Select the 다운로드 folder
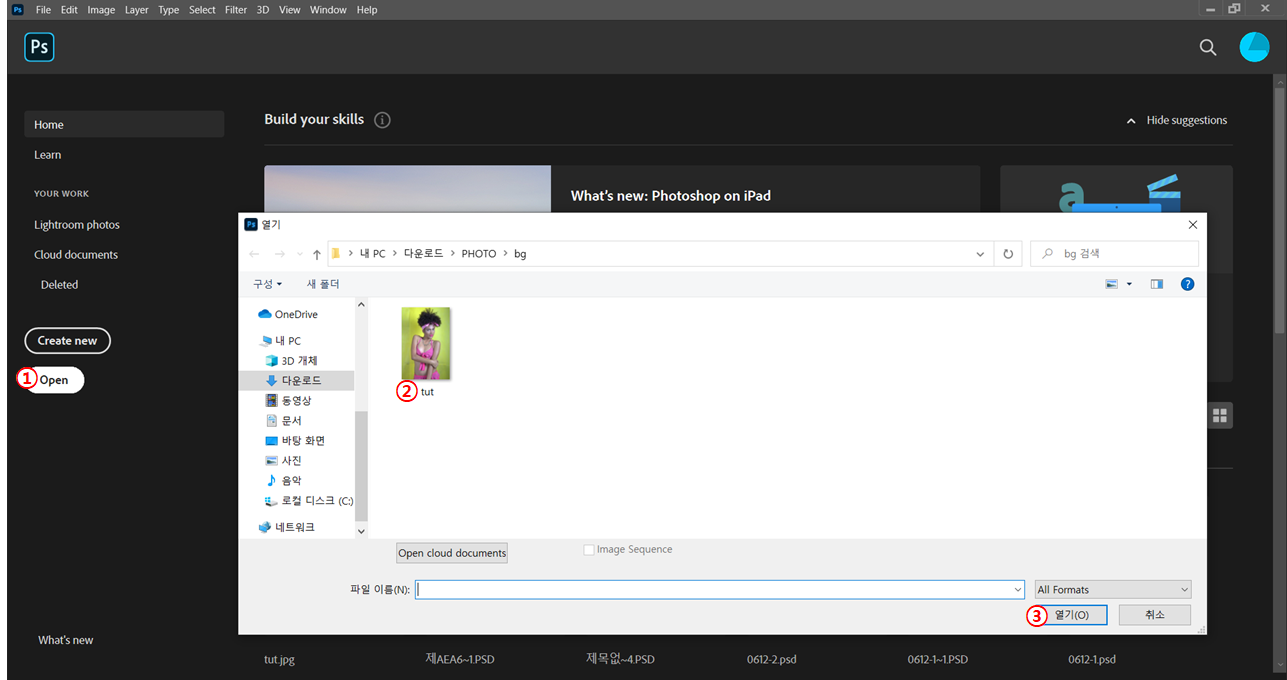The height and width of the screenshot is (680, 1287). tap(293, 380)
